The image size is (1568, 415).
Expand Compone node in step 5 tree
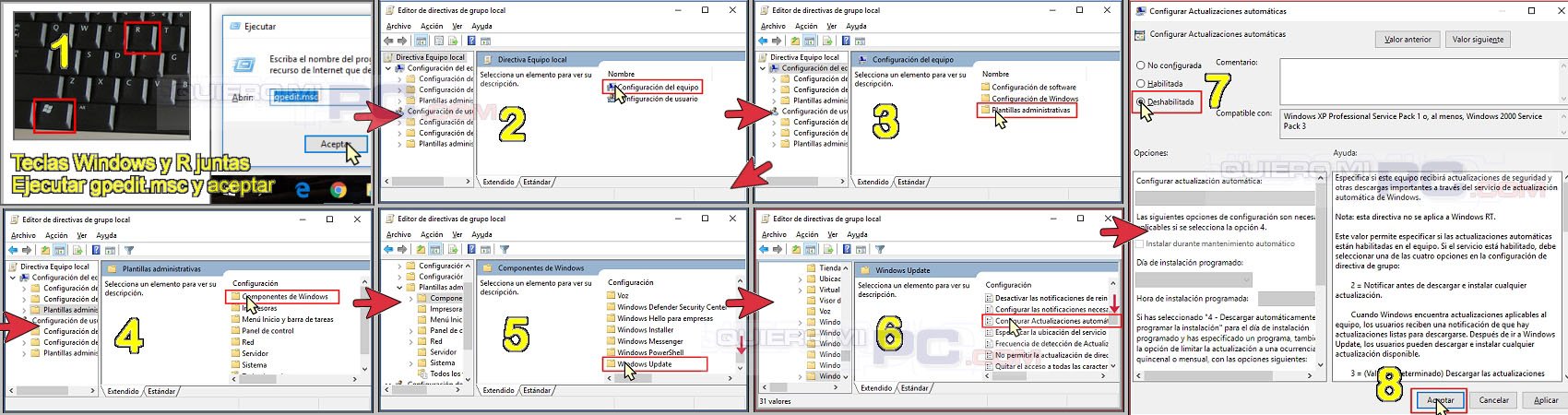click(x=412, y=298)
